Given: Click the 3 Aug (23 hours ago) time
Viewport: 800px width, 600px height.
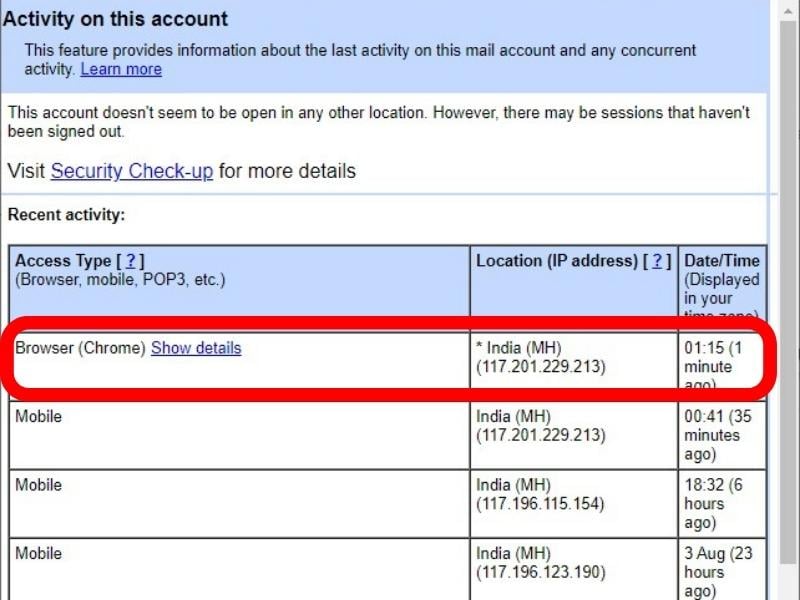Looking at the screenshot, I should 718,572.
